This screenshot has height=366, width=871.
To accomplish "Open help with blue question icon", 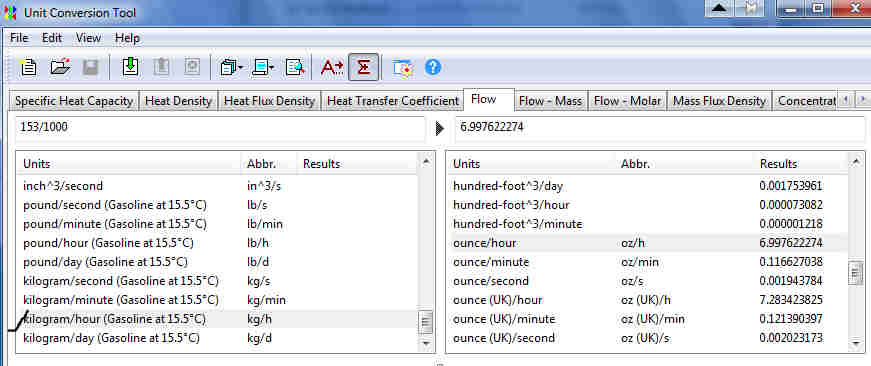I will click(x=433, y=67).
